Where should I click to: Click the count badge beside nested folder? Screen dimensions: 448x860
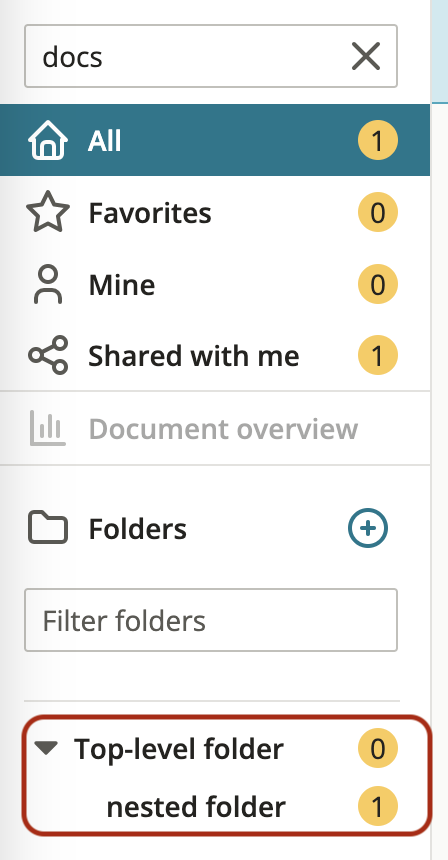pos(378,806)
